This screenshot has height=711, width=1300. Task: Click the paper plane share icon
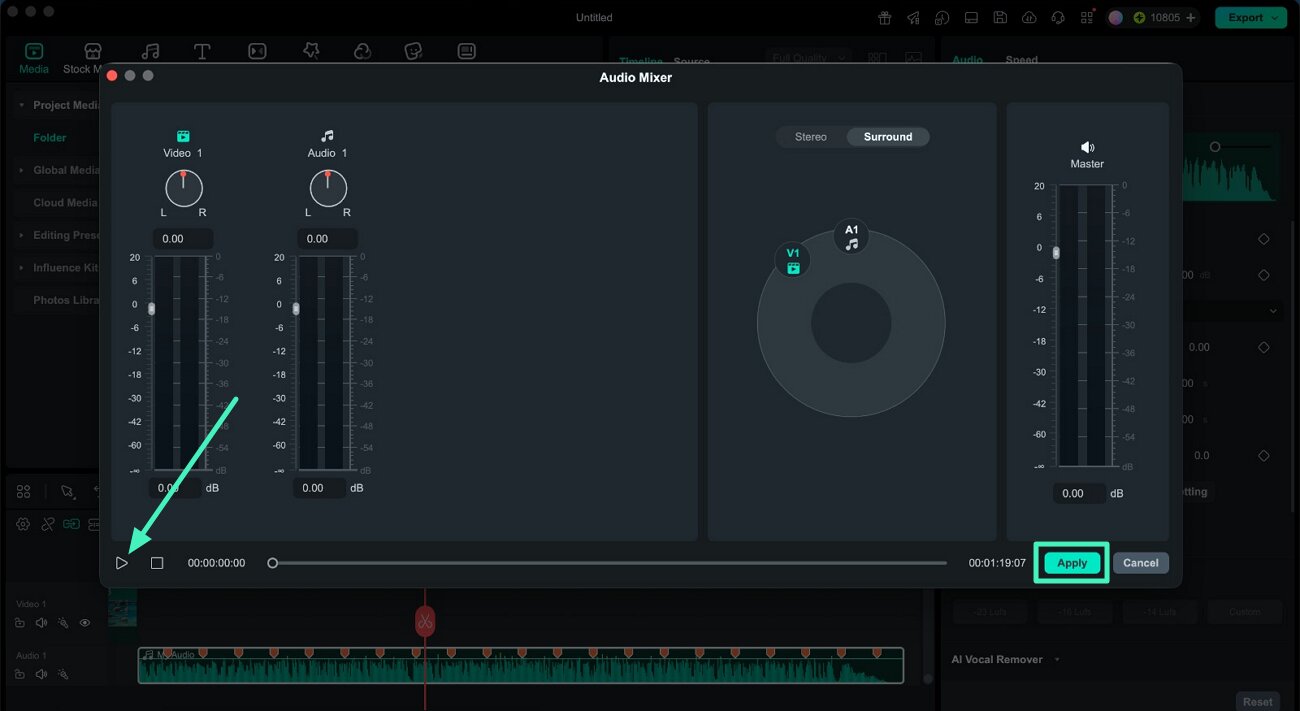(x=913, y=18)
